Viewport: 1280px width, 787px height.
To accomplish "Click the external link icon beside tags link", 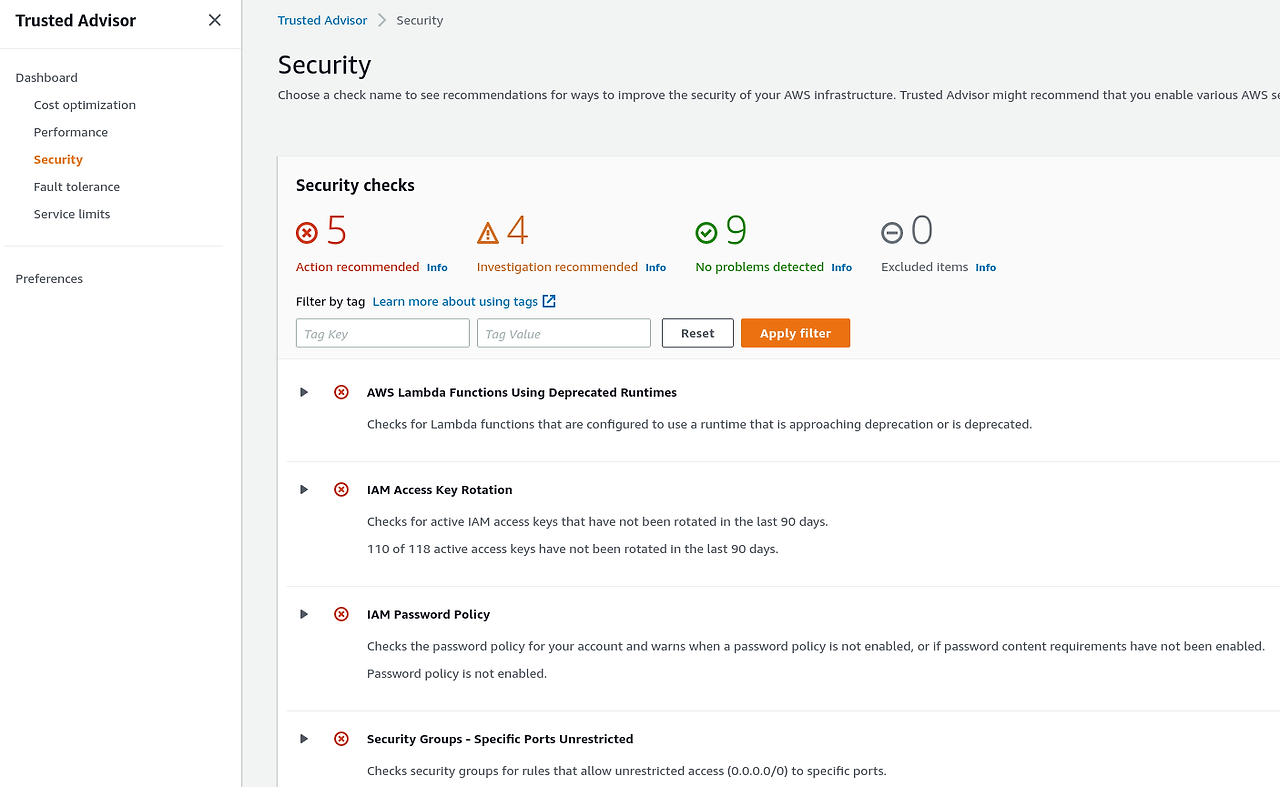I will [549, 301].
